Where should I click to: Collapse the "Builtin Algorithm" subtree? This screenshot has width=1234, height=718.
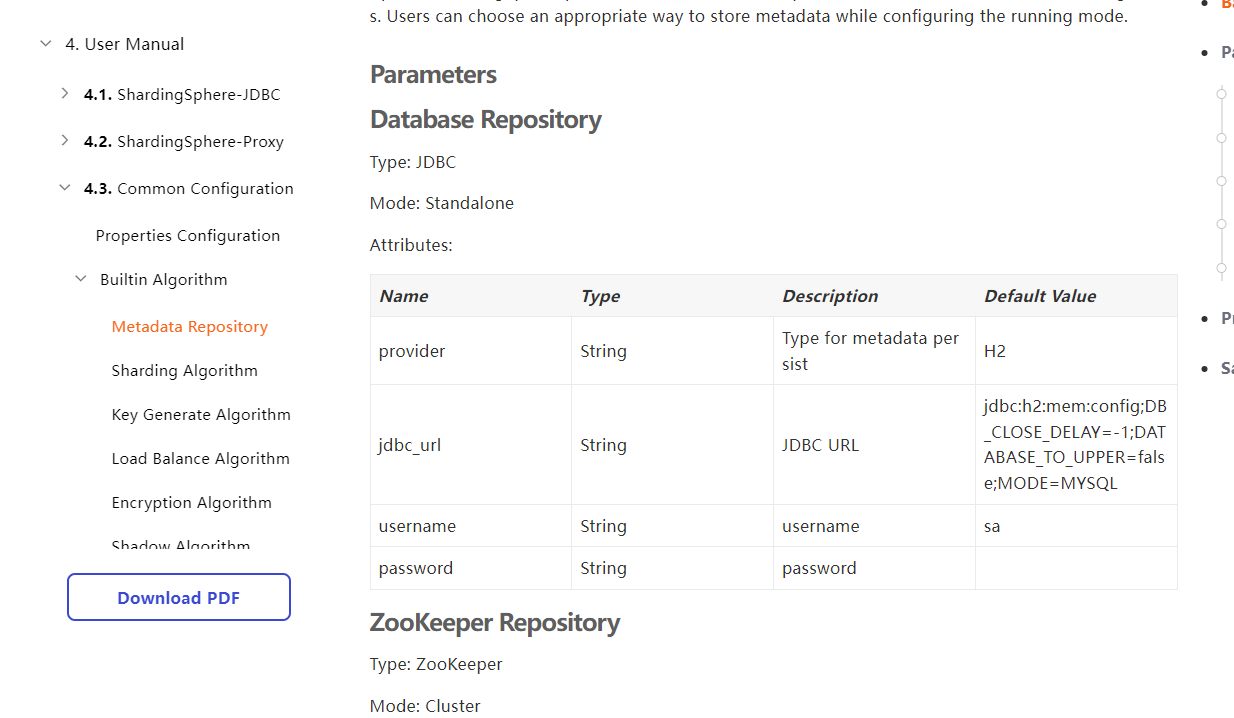[x=80, y=279]
